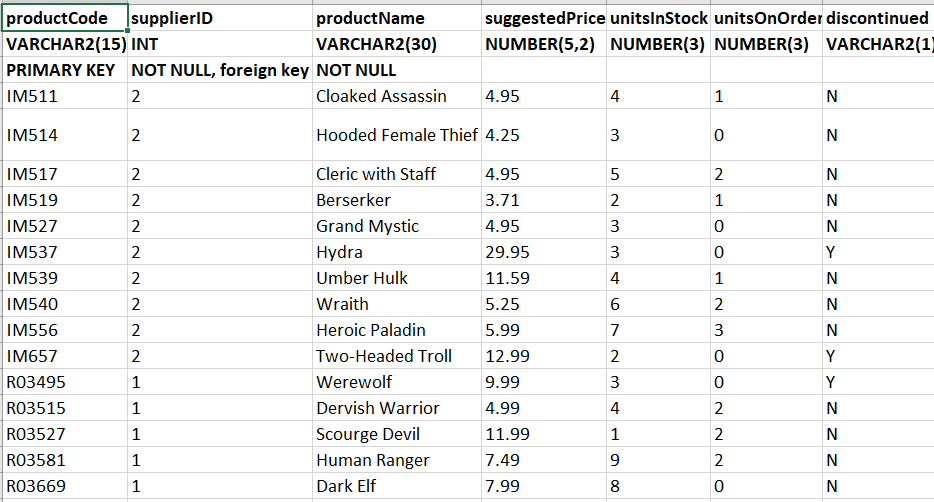
Task: Click the Human Ranger cell
Action: tap(397, 460)
